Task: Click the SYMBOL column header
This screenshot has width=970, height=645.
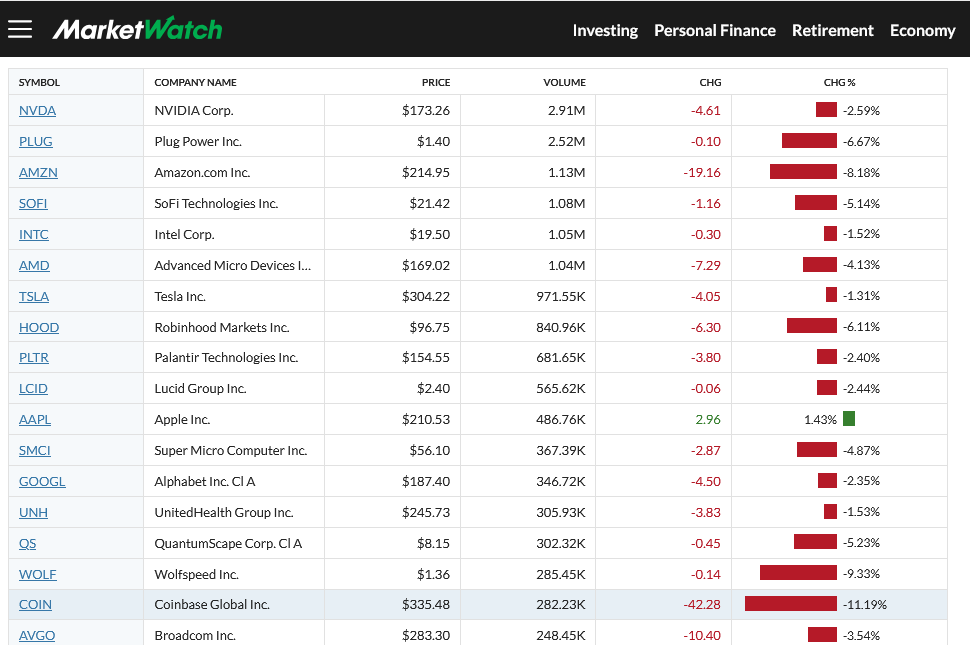Action: point(39,82)
